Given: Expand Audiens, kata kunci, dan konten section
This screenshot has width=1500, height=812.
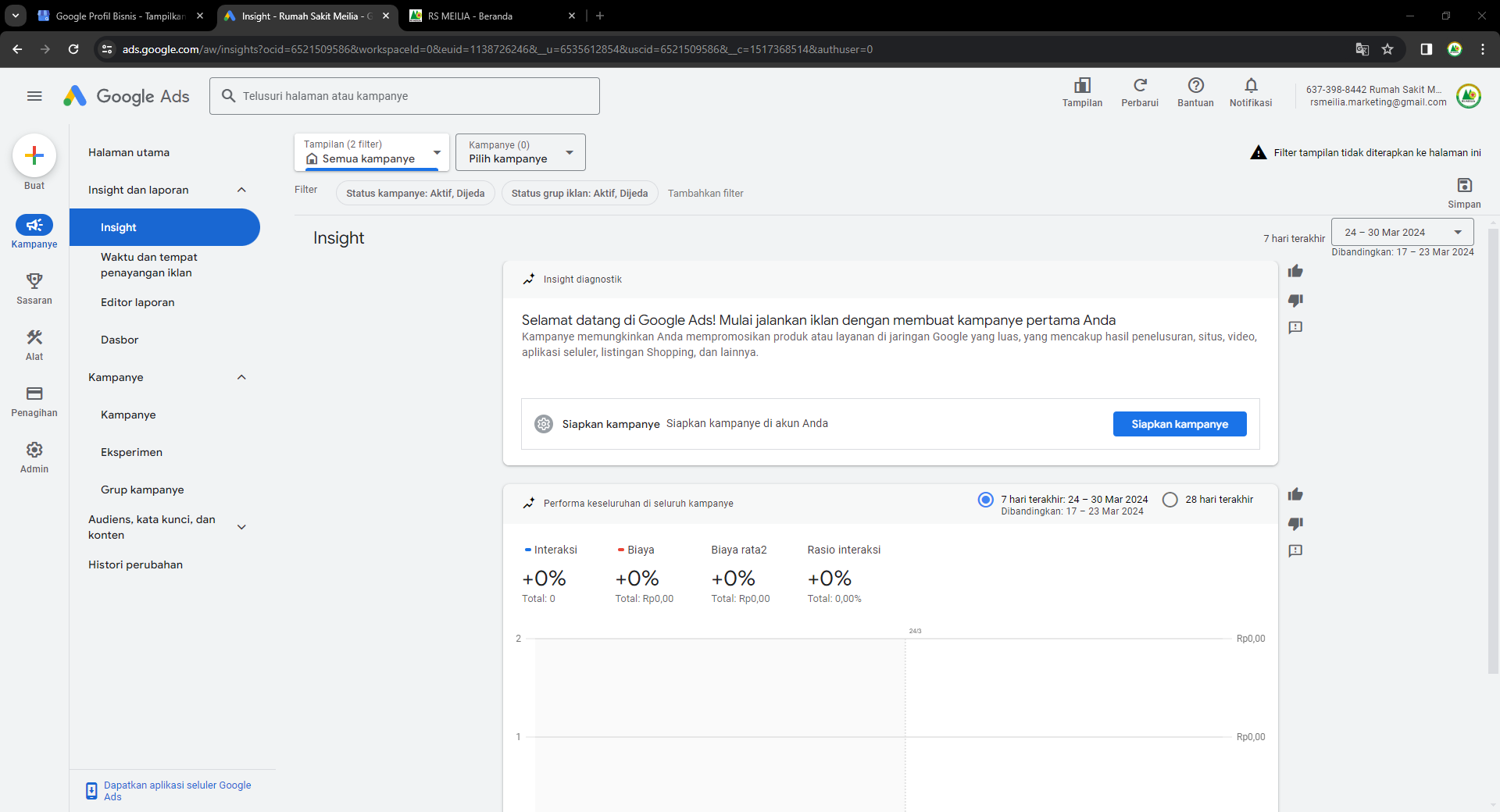Looking at the screenshot, I should coord(241,527).
